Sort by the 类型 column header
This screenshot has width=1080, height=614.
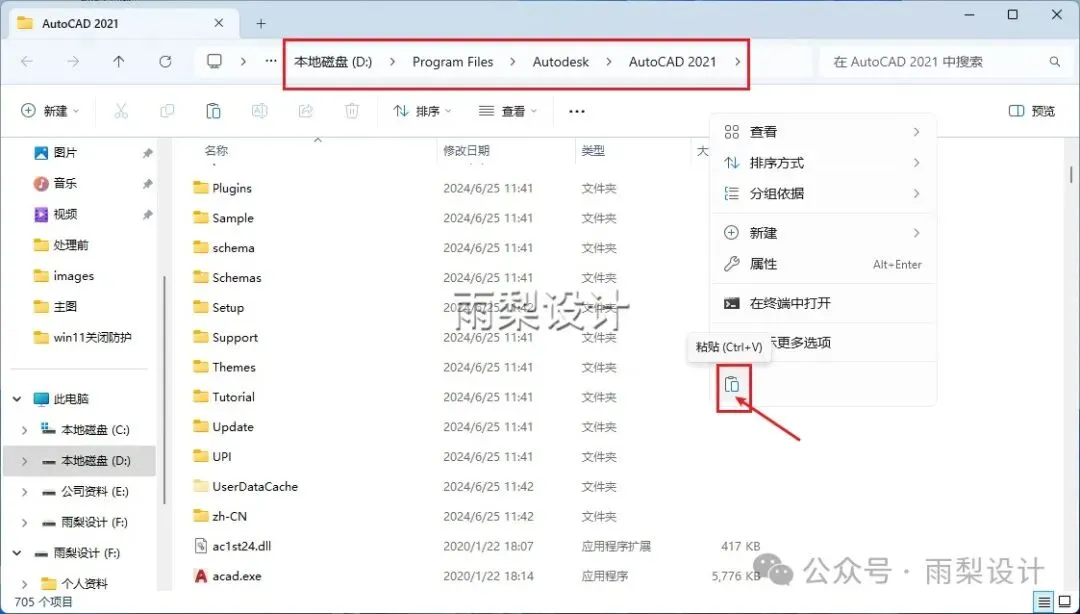click(x=593, y=150)
